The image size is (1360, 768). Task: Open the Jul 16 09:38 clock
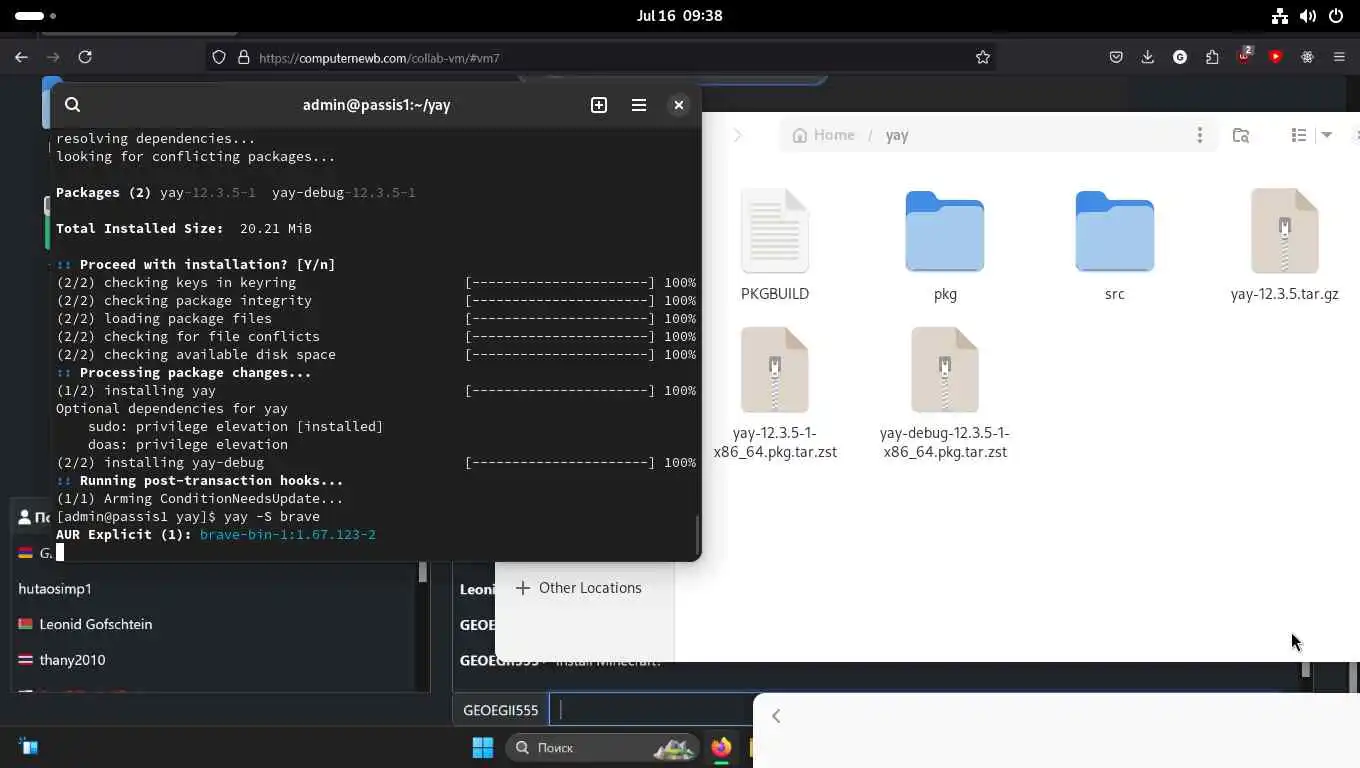[x=680, y=16]
